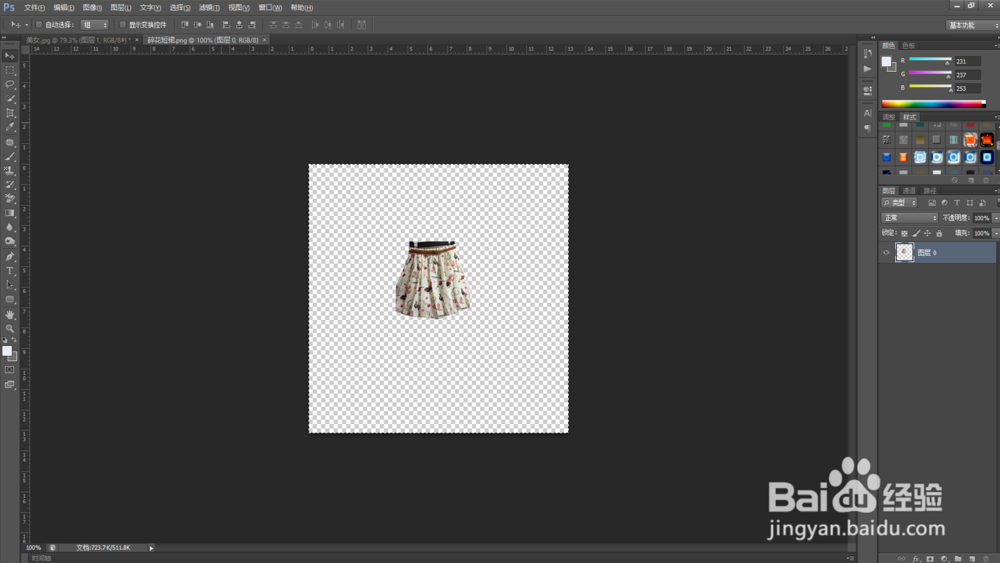Click the create new style icon

click(971, 180)
